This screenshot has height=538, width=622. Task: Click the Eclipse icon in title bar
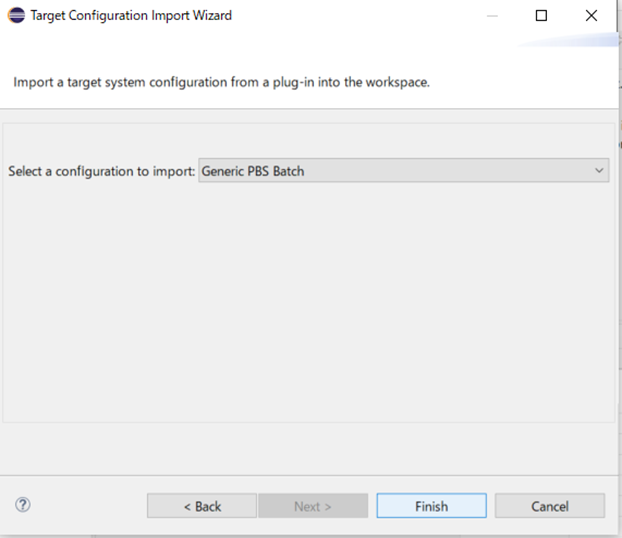[x=17, y=15]
